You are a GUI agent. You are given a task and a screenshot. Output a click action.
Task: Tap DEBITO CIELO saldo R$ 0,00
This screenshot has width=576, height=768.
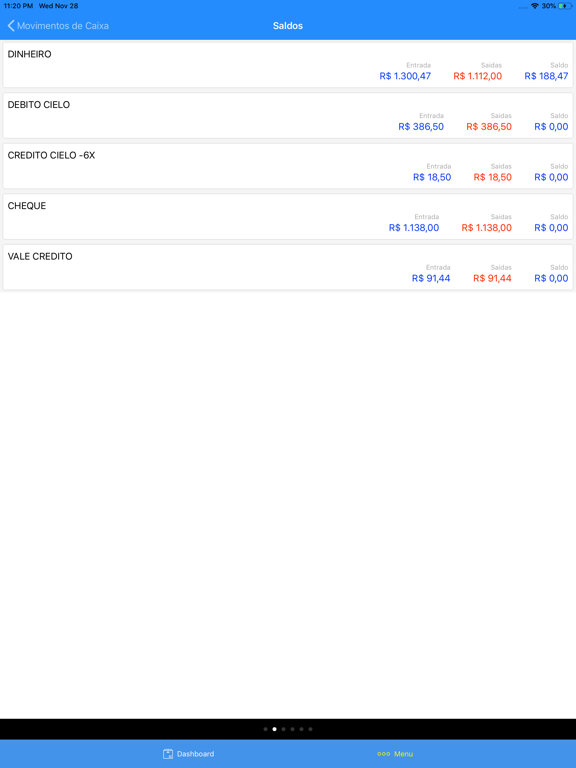pos(551,126)
